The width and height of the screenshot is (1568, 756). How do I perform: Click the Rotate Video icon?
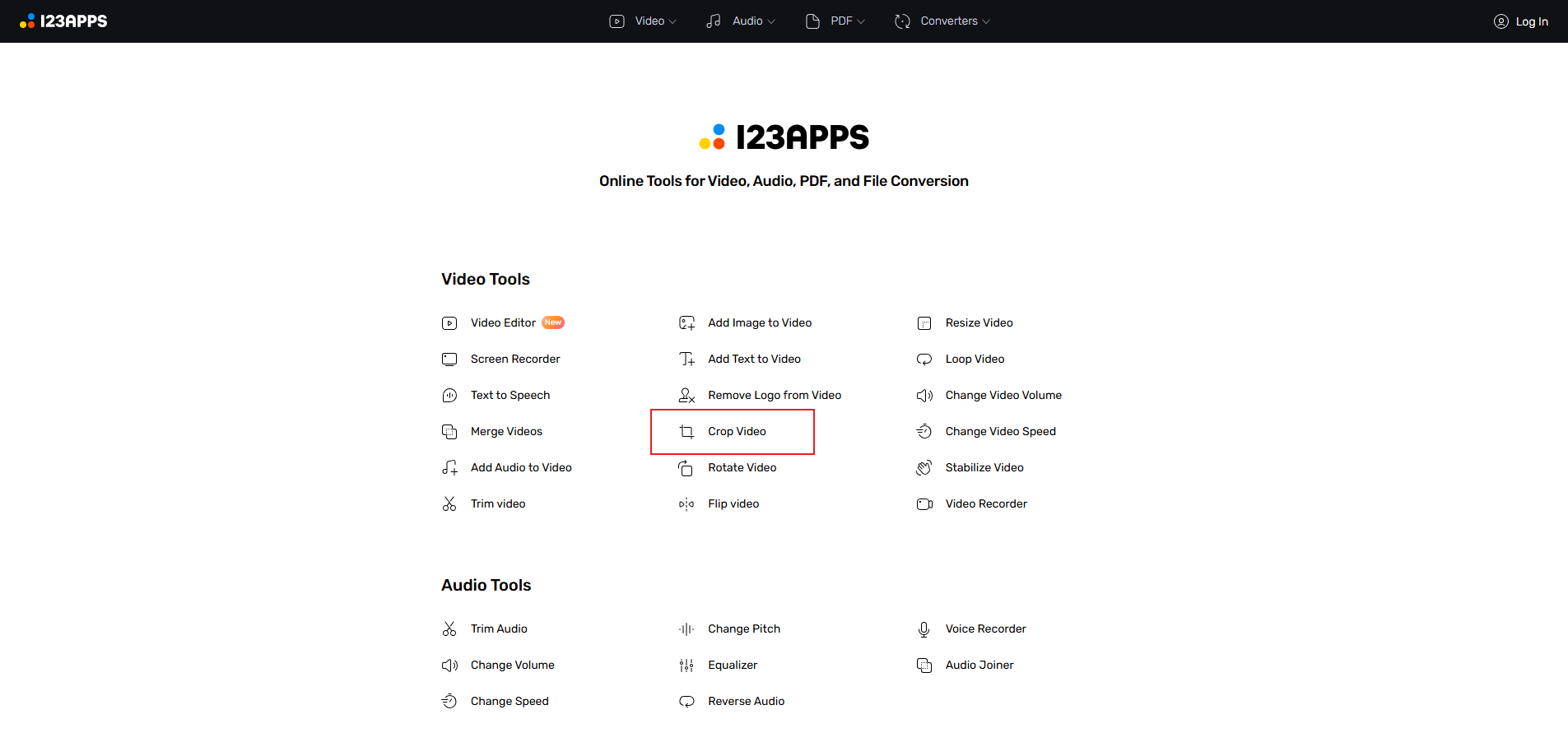[x=686, y=468]
